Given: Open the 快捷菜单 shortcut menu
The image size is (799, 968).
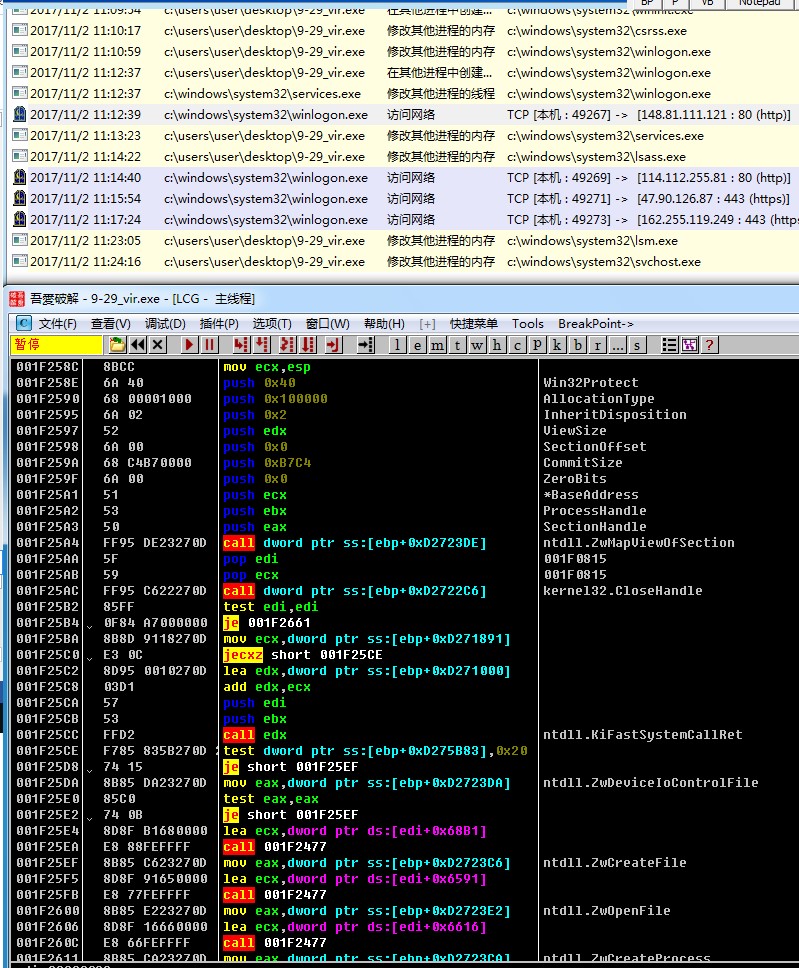Looking at the screenshot, I should [473, 324].
